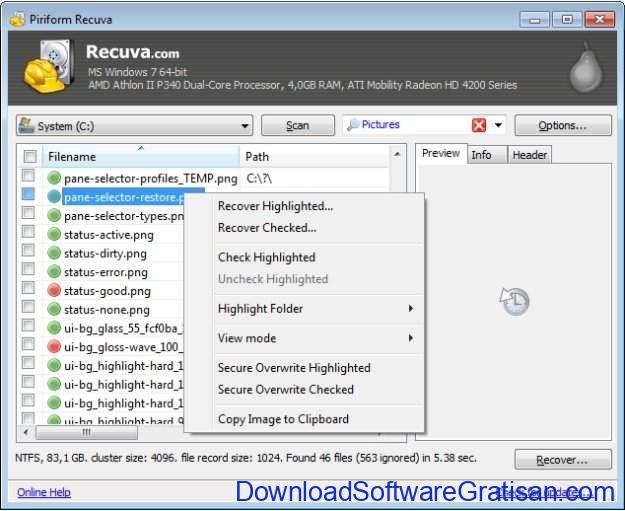Open the Online Help link
Screen dimensions: 625x511
(x=44, y=492)
